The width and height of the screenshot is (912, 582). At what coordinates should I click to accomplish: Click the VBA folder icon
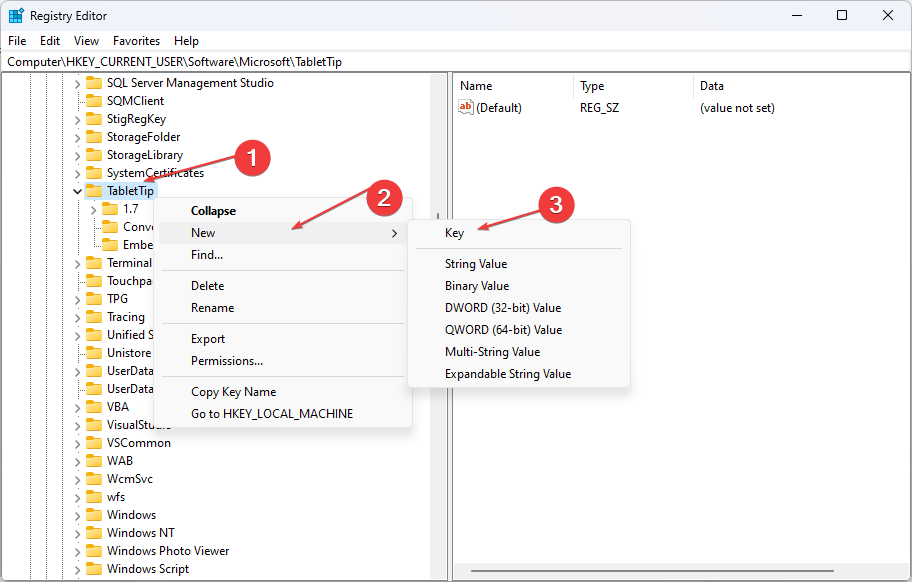tap(94, 407)
